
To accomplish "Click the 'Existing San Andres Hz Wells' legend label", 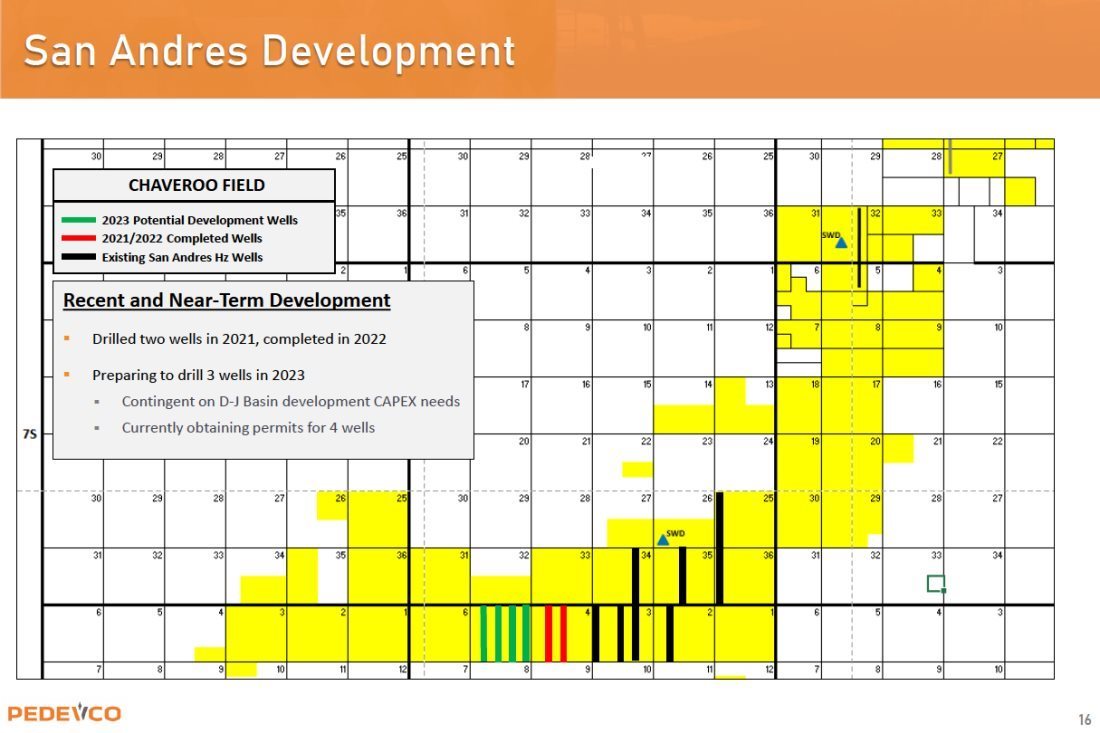I will (x=181, y=258).
